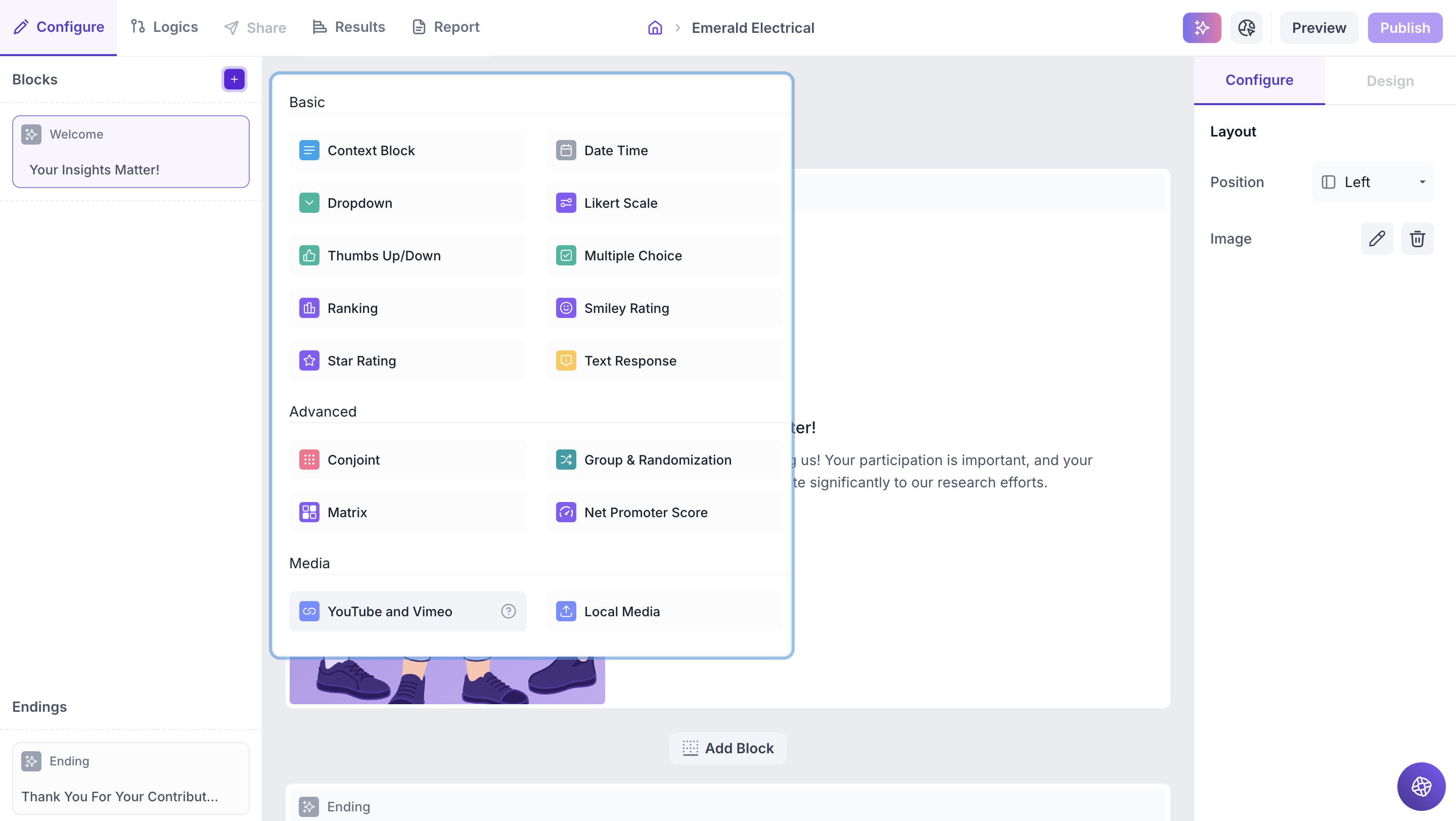Viewport: 1456px width, 821px height.
Task: Click help question mark on YouTube and Vimeo
Action: click(x=508, y=611)
